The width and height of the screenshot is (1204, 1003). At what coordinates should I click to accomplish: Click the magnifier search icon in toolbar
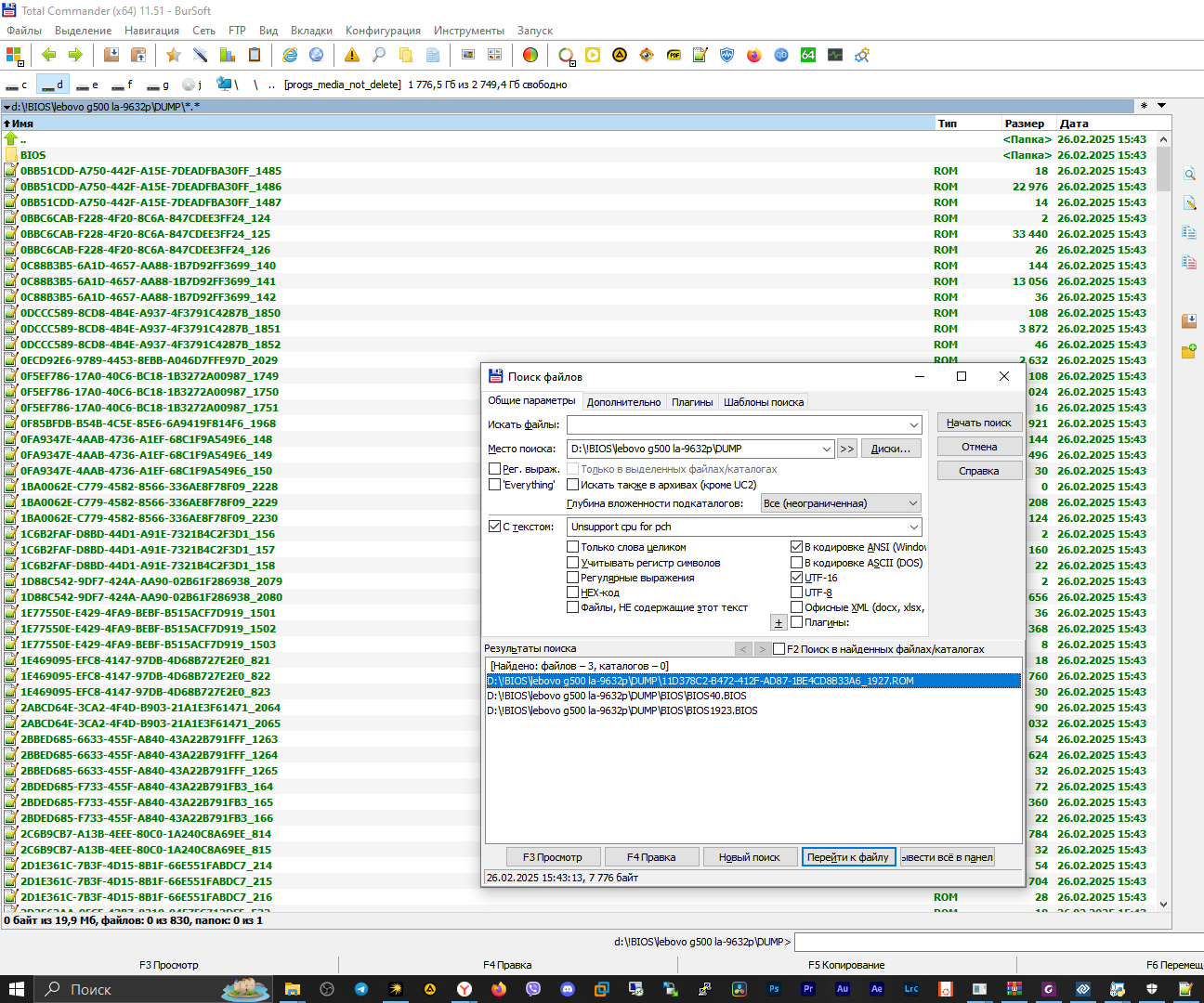coord(379,55)
